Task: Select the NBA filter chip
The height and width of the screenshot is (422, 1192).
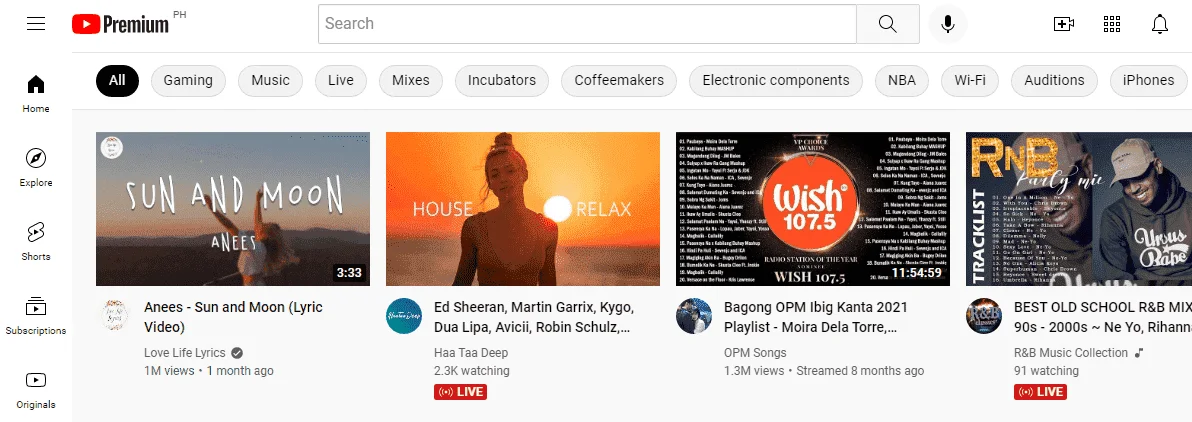Action: [x=902, y=81]
